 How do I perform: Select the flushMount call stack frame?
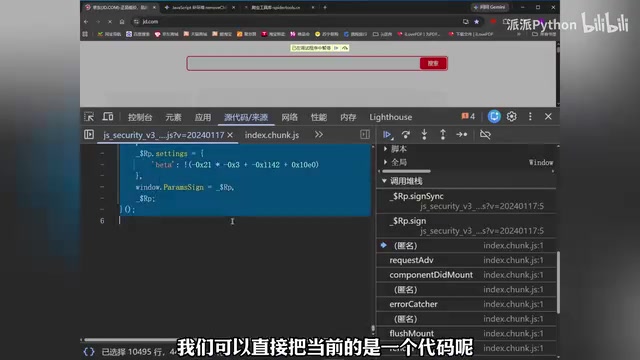point(466,333)
